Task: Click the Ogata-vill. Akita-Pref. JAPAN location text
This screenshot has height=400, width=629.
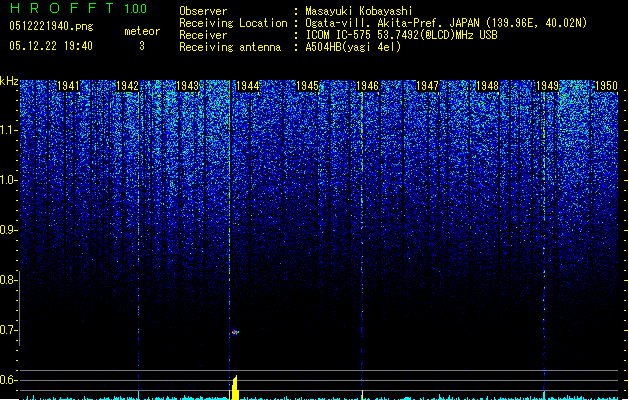Action: click(446, 23)
